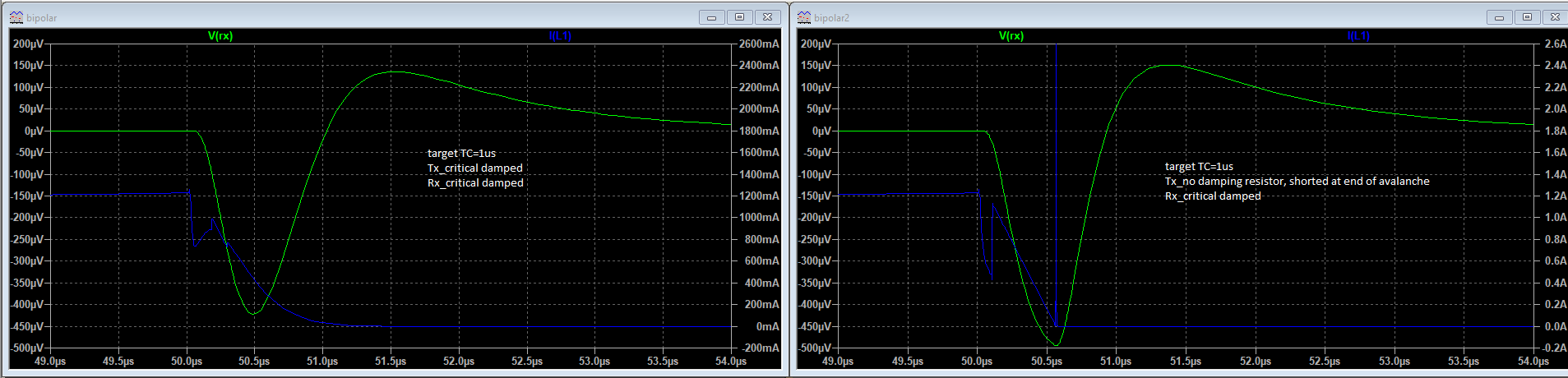The height and width of the screenshot is (378, 1568).
Task: Click the -0.2A axis label in bipolar2
Action: pyautogui.click(x=1554, y=348)
